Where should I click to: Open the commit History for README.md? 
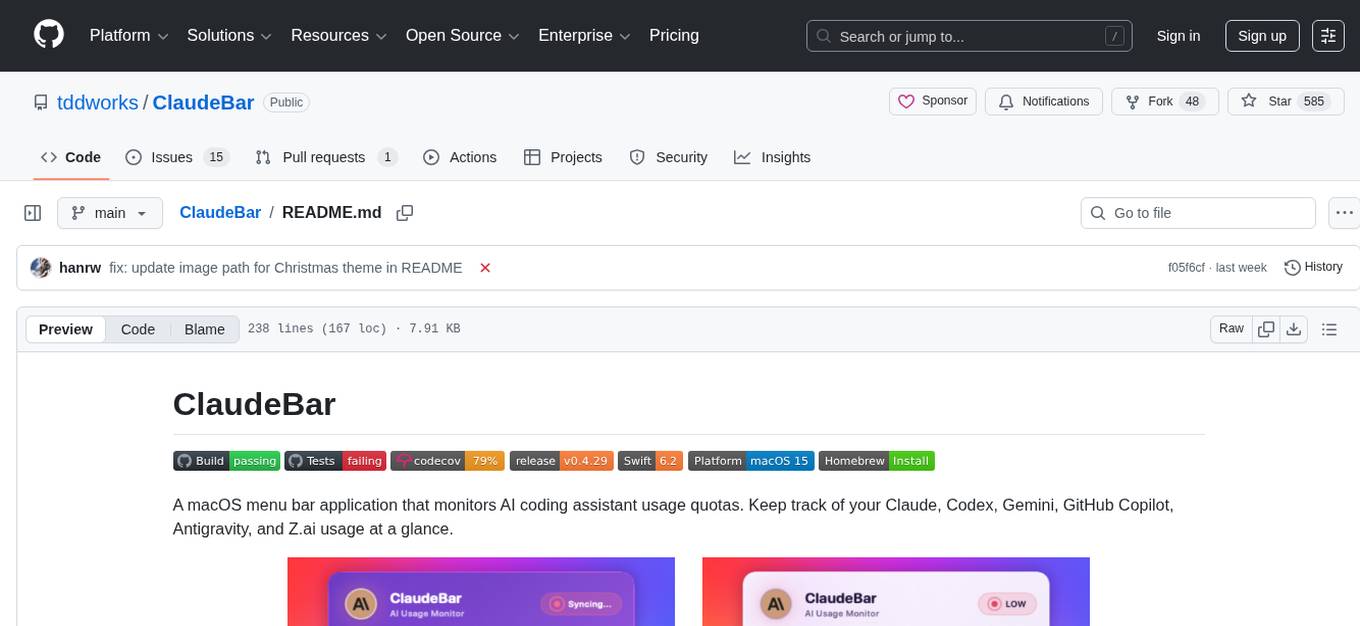(1313, 267)
